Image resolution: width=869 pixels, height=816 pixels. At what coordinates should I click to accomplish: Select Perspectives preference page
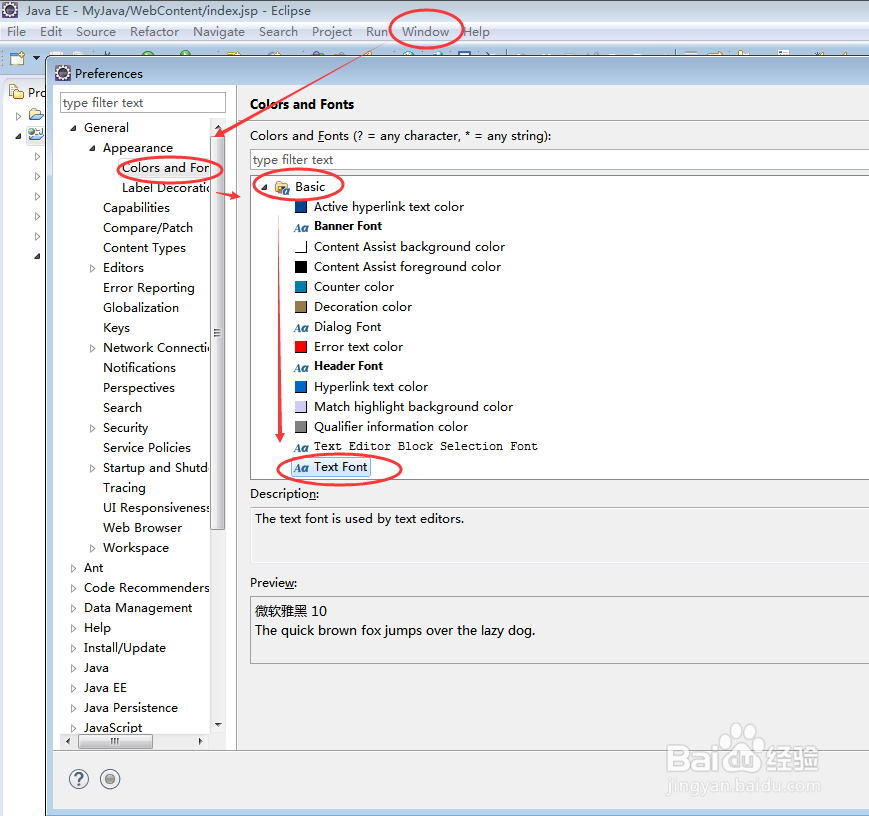(x=139, y=388)
